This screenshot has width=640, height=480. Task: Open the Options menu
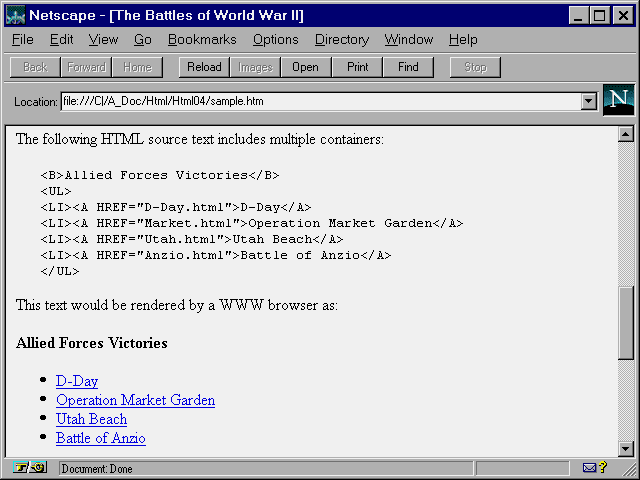275,40
